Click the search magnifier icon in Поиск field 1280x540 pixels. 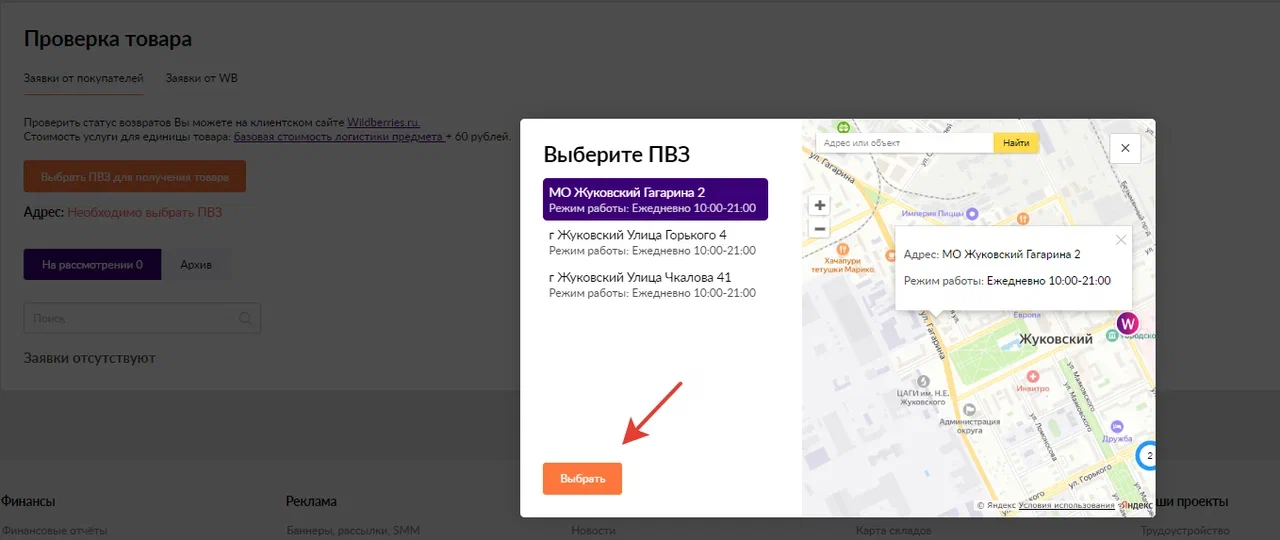(246, 319)
